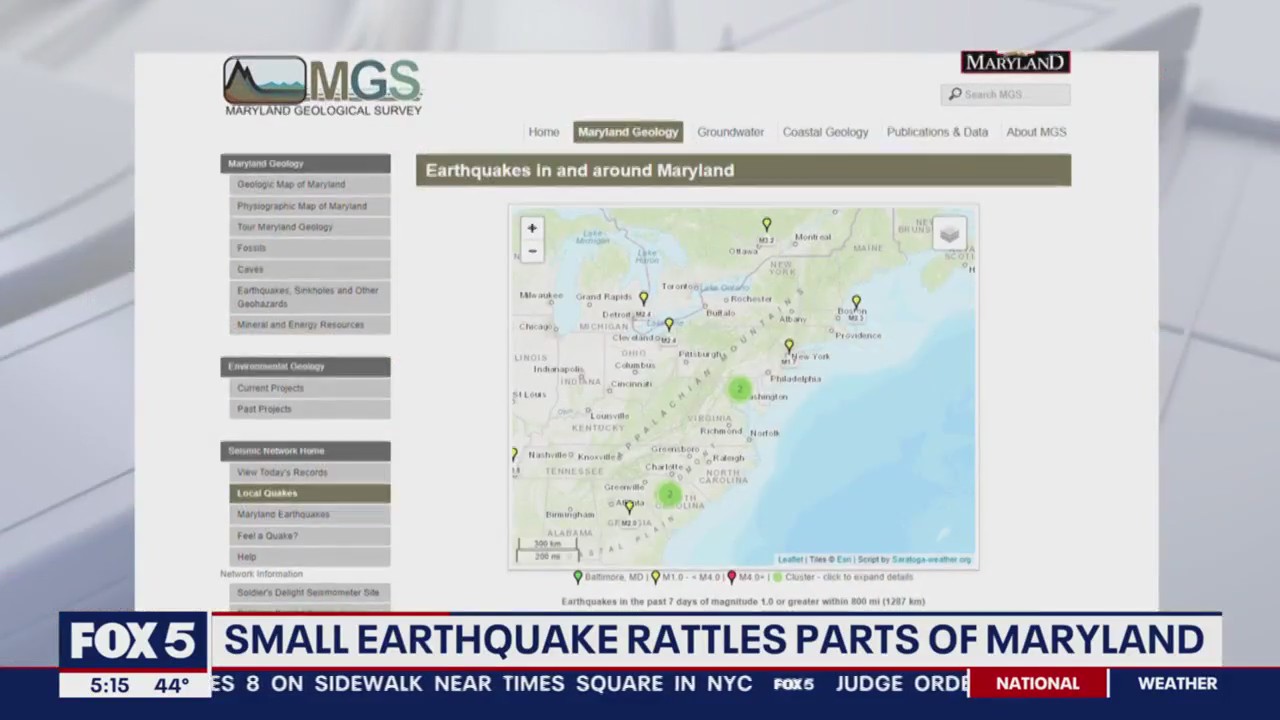The width and height of the screenshot is (1280, 720).
Task: Open Soldier's Delight Seismometer Site link
Action: coord(310,593)
